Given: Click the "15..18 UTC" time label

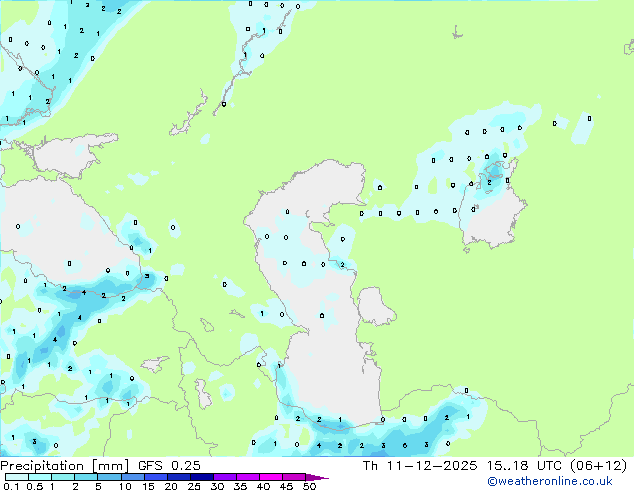Looking at the screenshot, I should coord(524,466).
